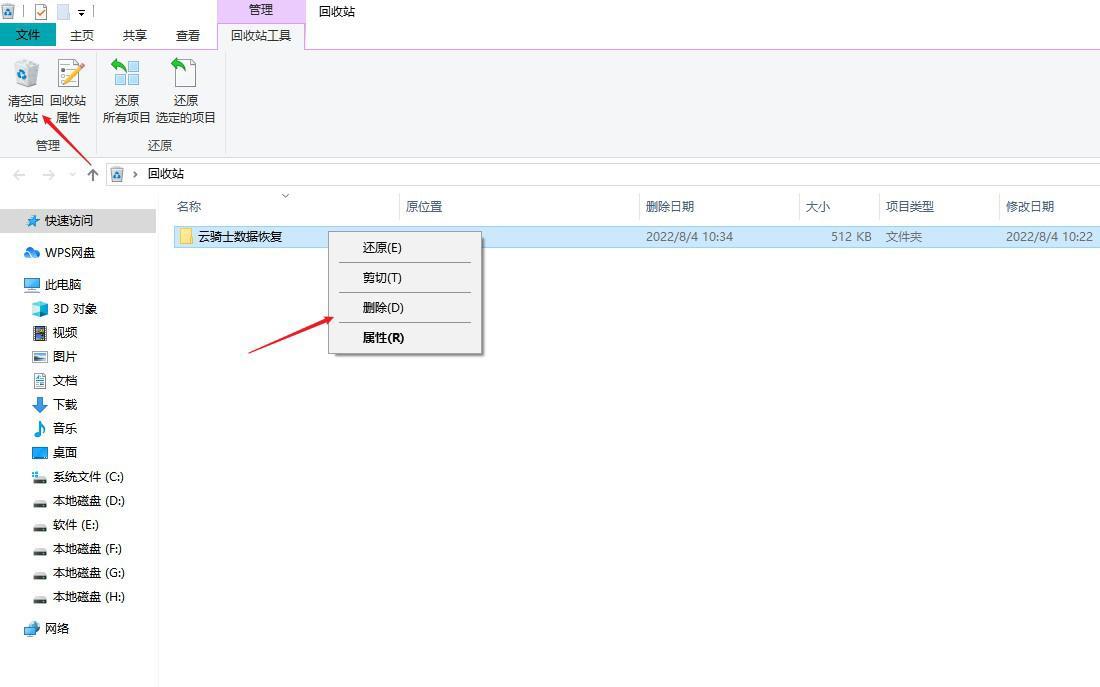Open drive 本地磁盘 (G:)
1100x687 pixels.
coord(88,573)
